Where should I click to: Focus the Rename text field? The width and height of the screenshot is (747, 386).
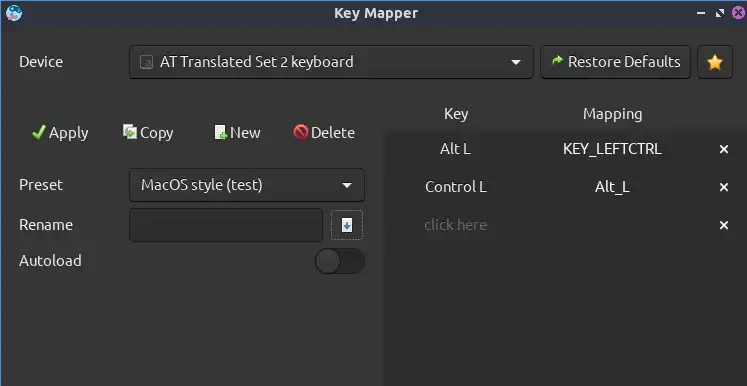click(226, 225)
